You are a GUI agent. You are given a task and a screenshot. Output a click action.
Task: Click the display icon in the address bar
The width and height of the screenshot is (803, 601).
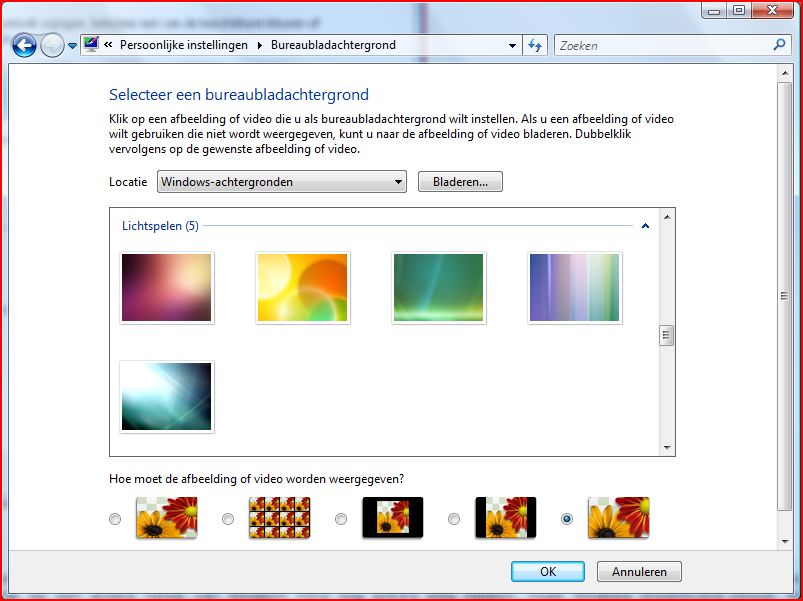[x=89, y=44]
